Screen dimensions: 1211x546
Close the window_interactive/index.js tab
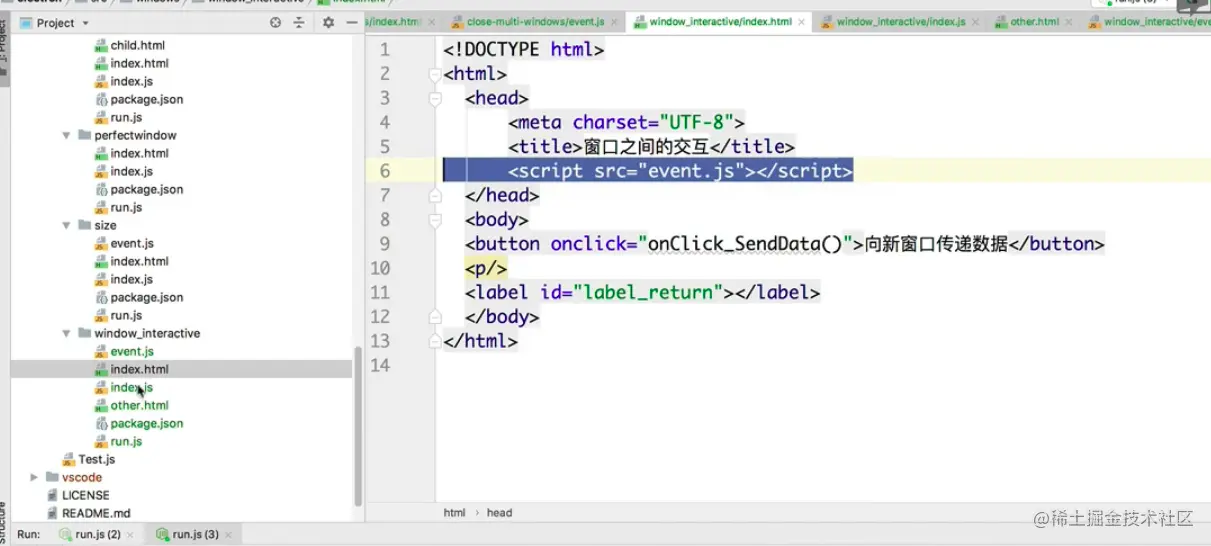975,21
